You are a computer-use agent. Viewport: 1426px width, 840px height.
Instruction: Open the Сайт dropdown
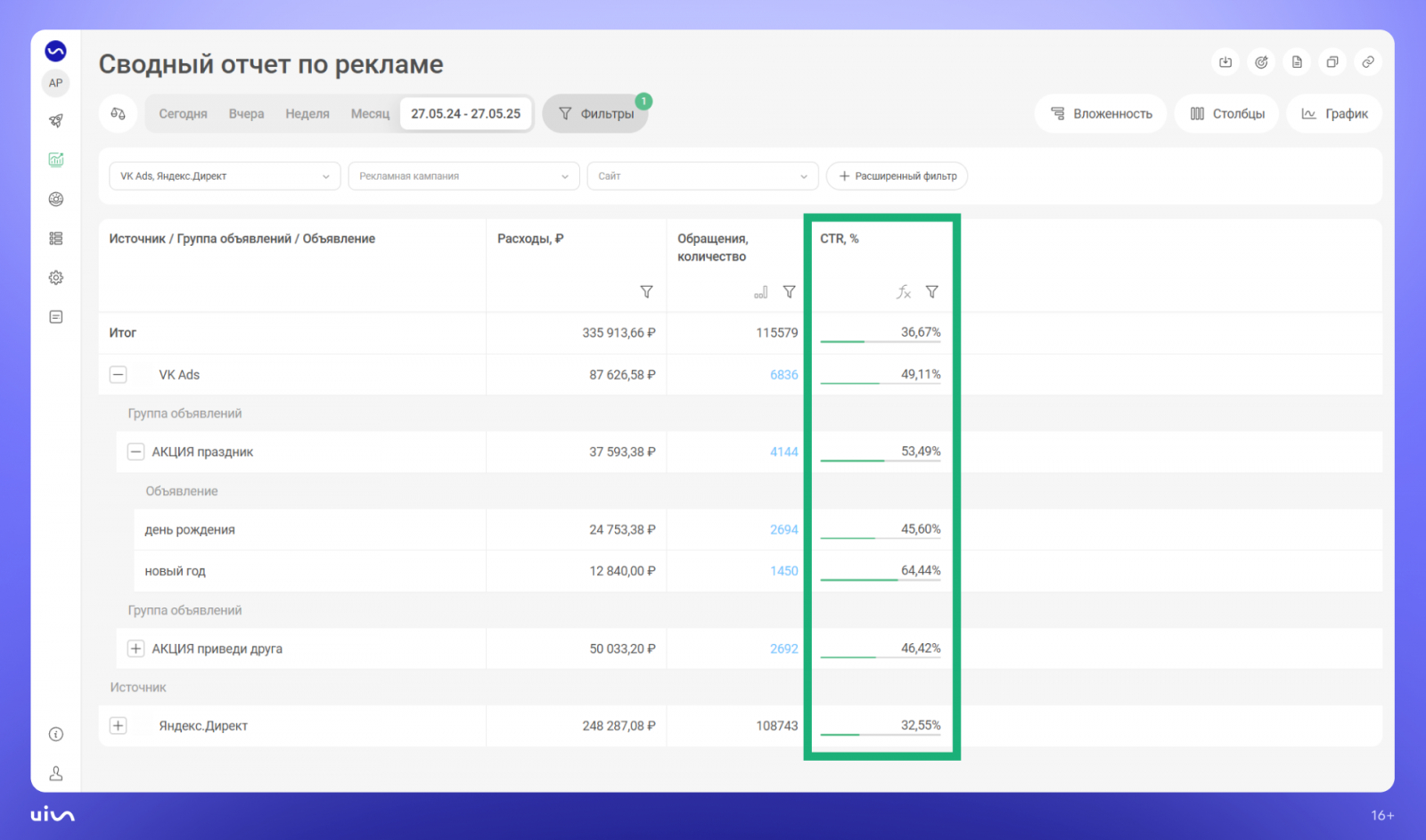(702, 176)
